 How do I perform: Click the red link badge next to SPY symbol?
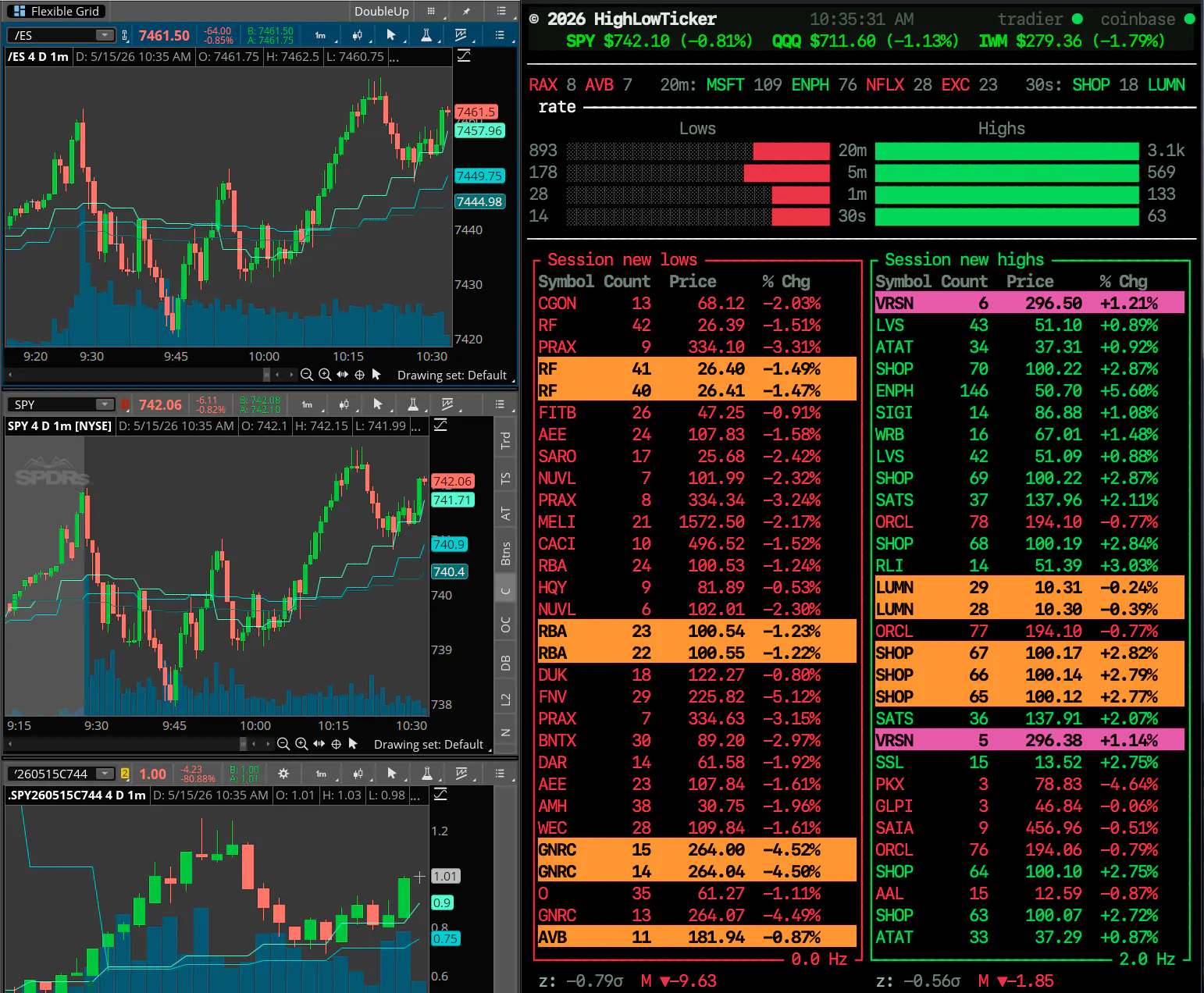point(125,404)
